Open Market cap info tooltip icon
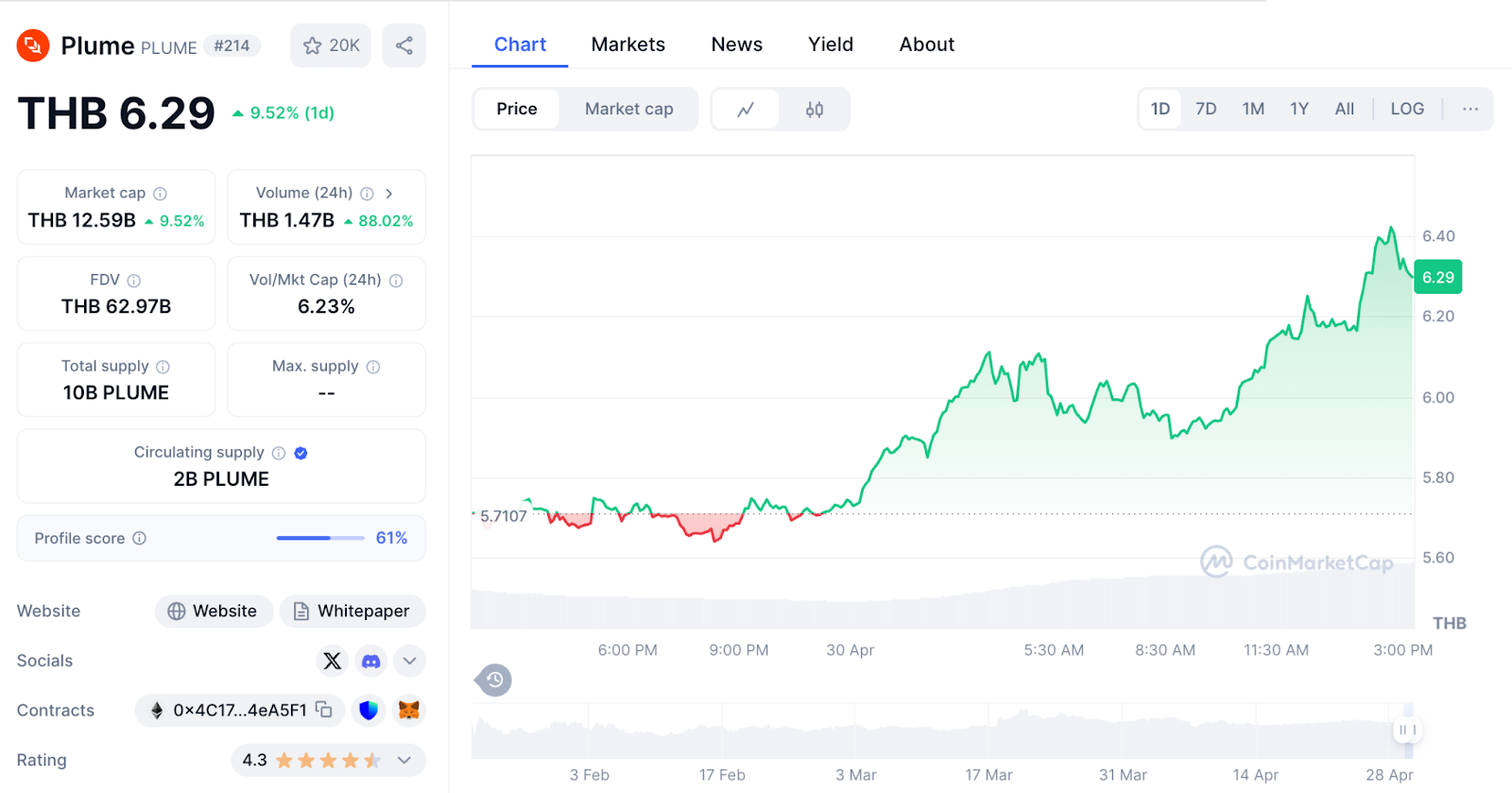The image size is (1512, 793). click(161, 194)
